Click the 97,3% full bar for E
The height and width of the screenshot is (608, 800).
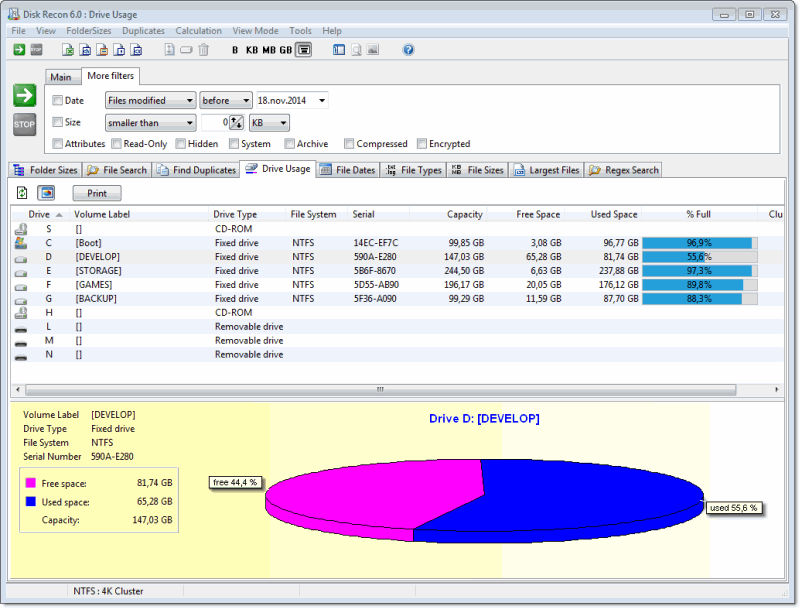pyautogui.click(x=699, y=271)
